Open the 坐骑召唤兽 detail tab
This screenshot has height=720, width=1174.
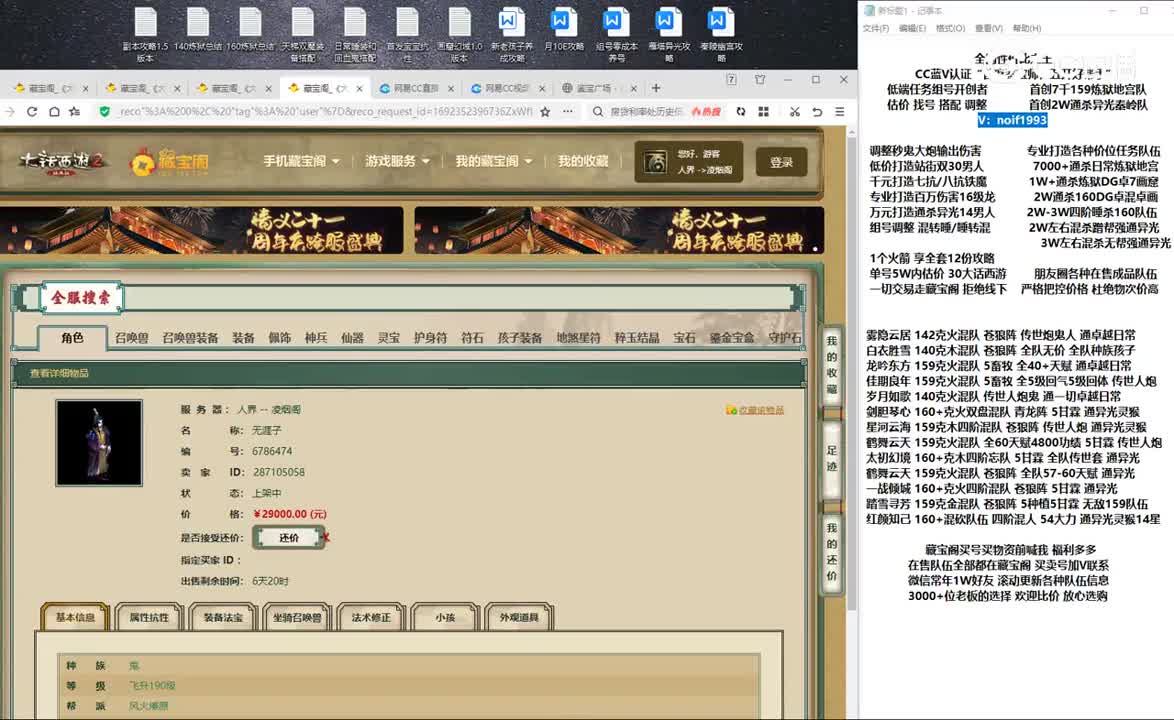pyautogui.click(x=297, y=617)
